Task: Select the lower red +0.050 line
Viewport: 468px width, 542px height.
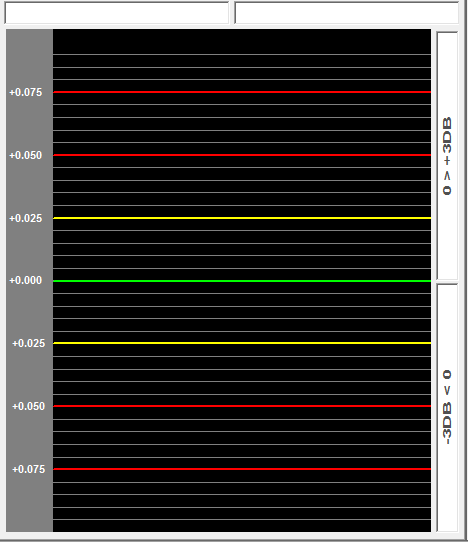Action: (242, 406)
